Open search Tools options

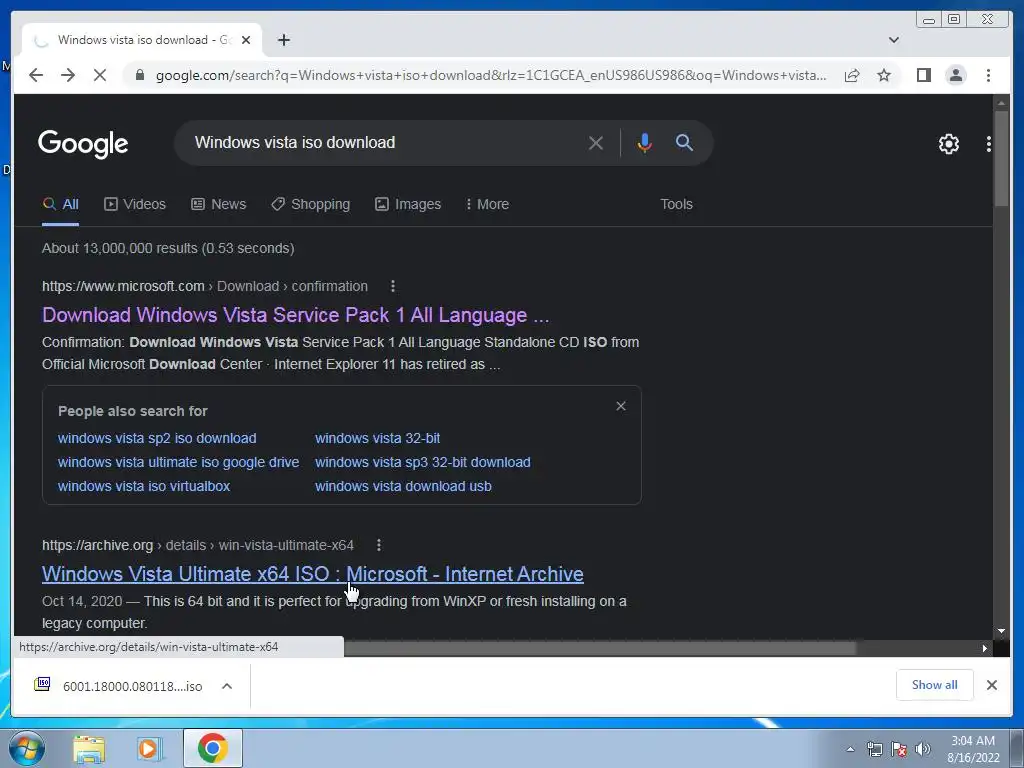676,204
